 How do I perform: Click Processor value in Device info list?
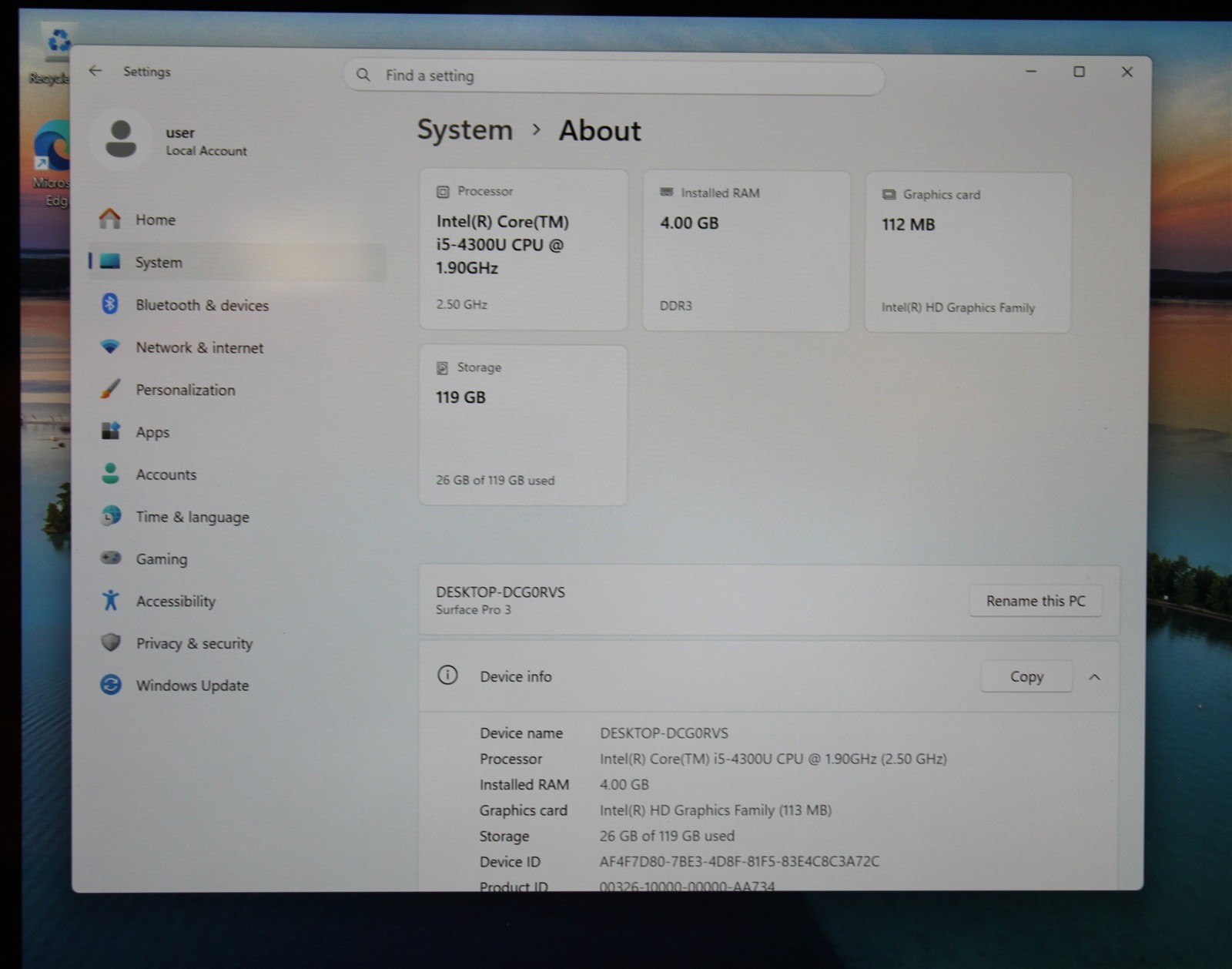pyautogui.click(x=773, y=759)
